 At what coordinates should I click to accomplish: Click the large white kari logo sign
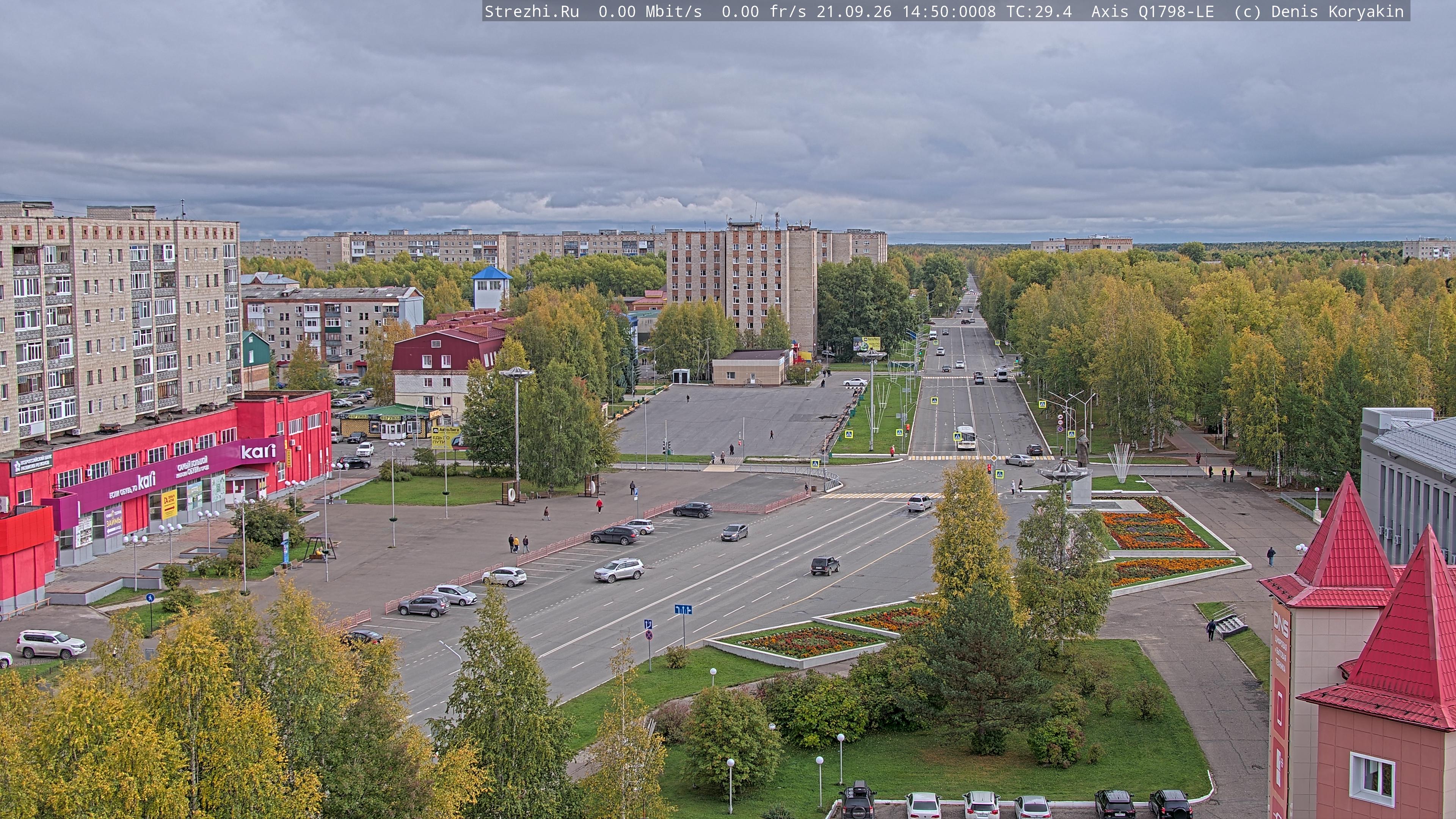click(x=258, y=451)
